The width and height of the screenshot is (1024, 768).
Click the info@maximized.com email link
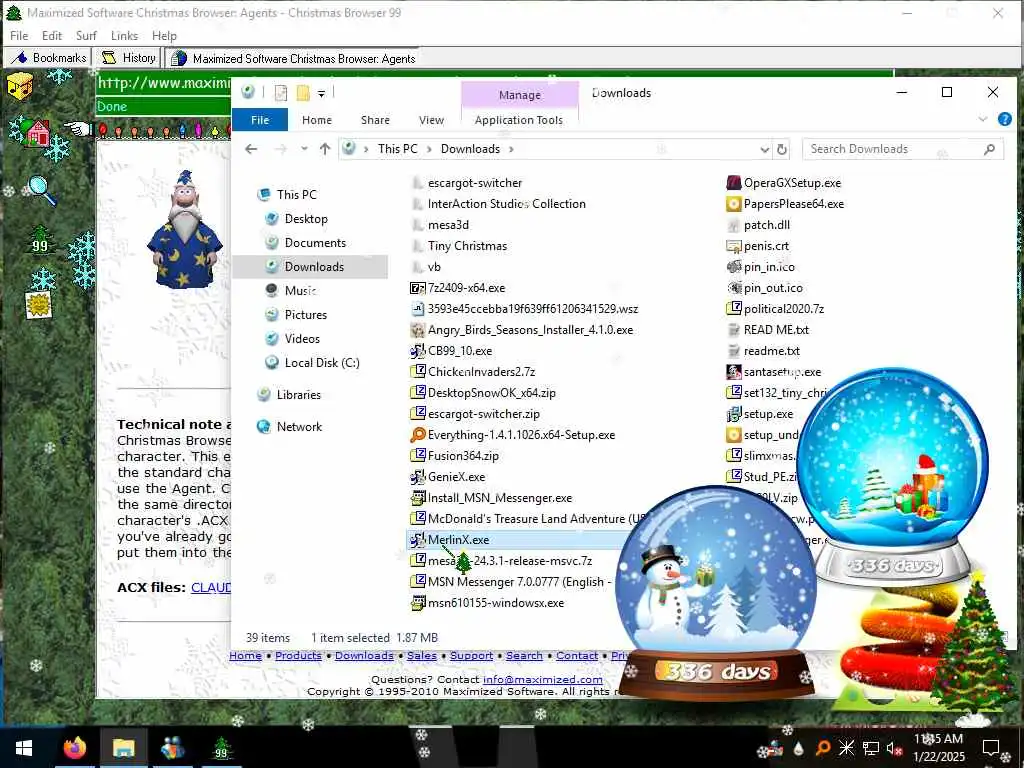click(x=543, y=680)
